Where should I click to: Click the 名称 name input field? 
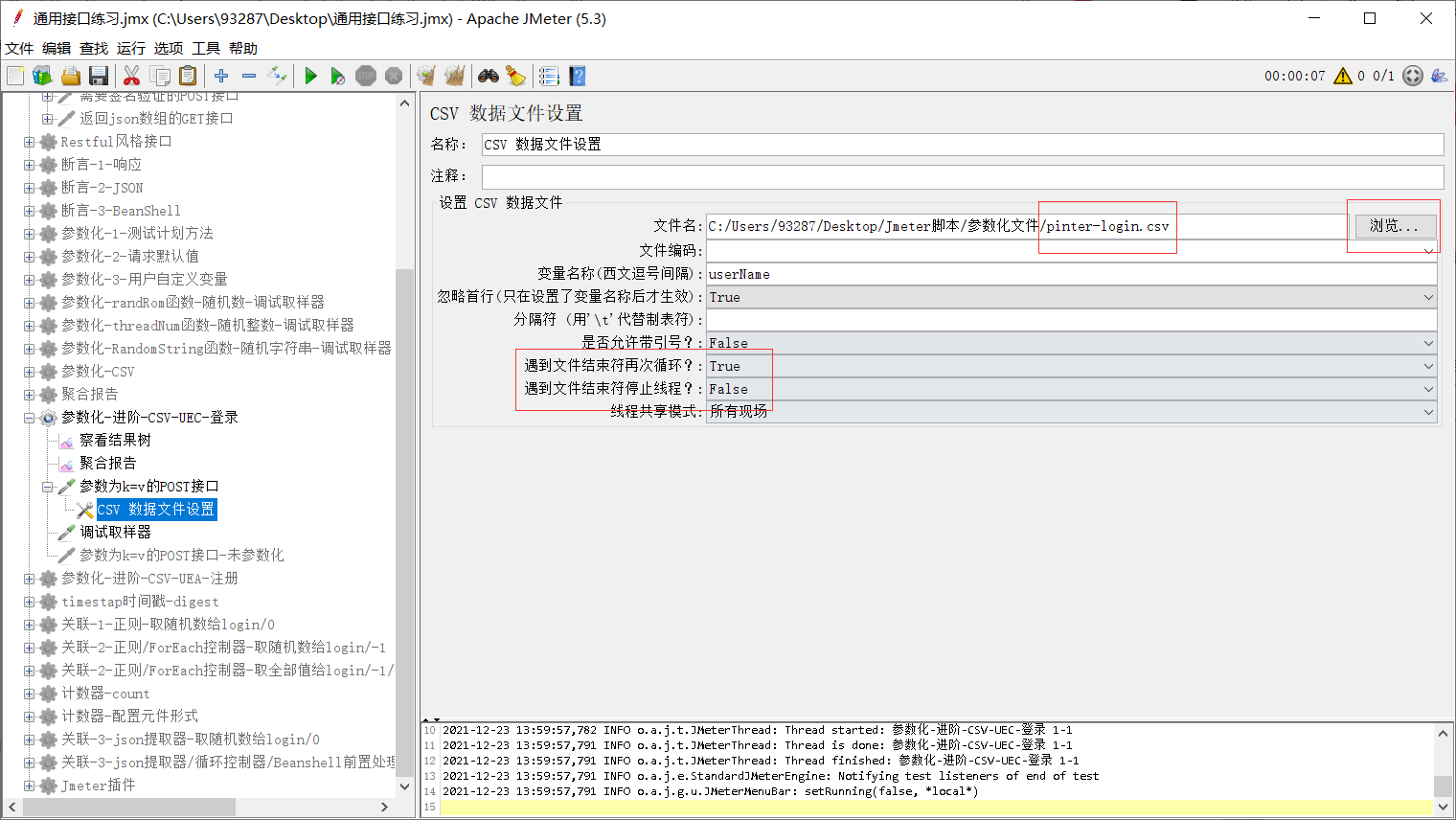(962, 144)
